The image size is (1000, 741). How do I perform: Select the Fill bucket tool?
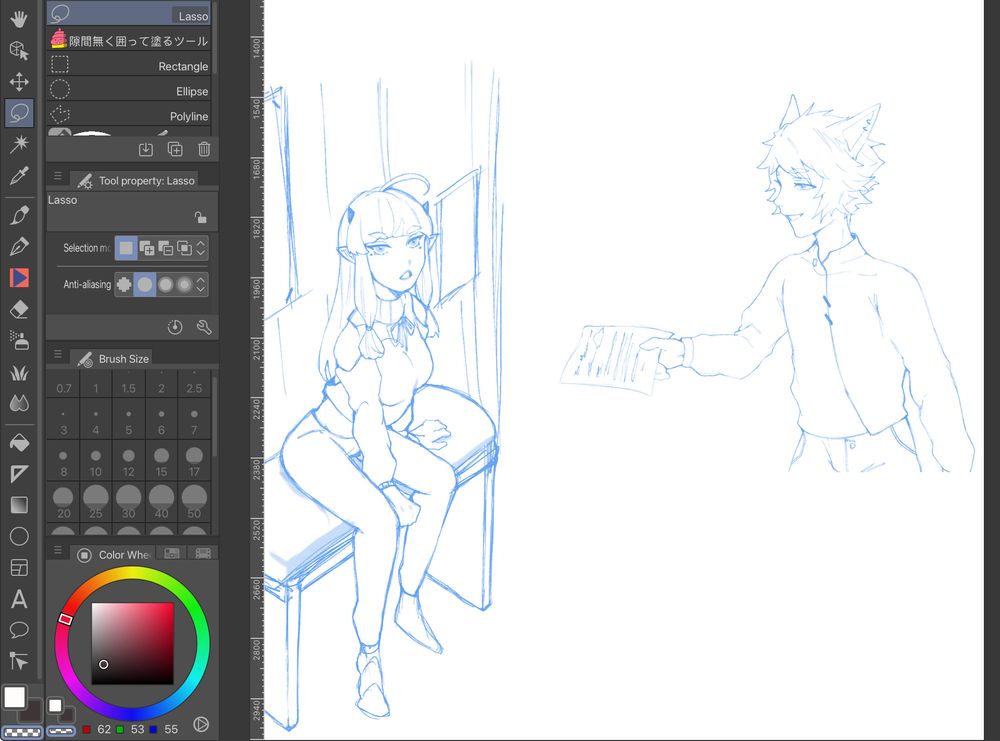(x=19, y=442)
